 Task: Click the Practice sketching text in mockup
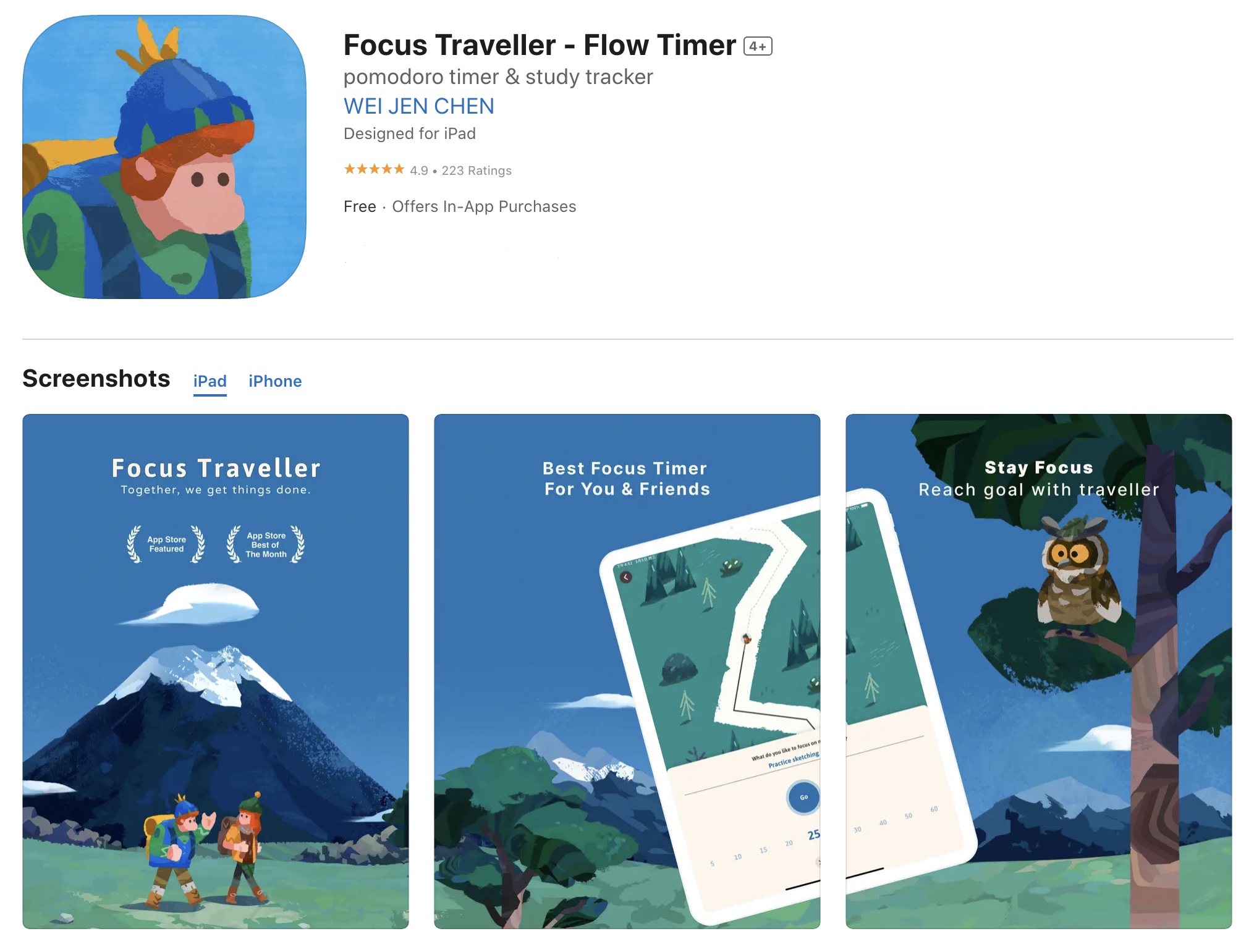(794, 760)
